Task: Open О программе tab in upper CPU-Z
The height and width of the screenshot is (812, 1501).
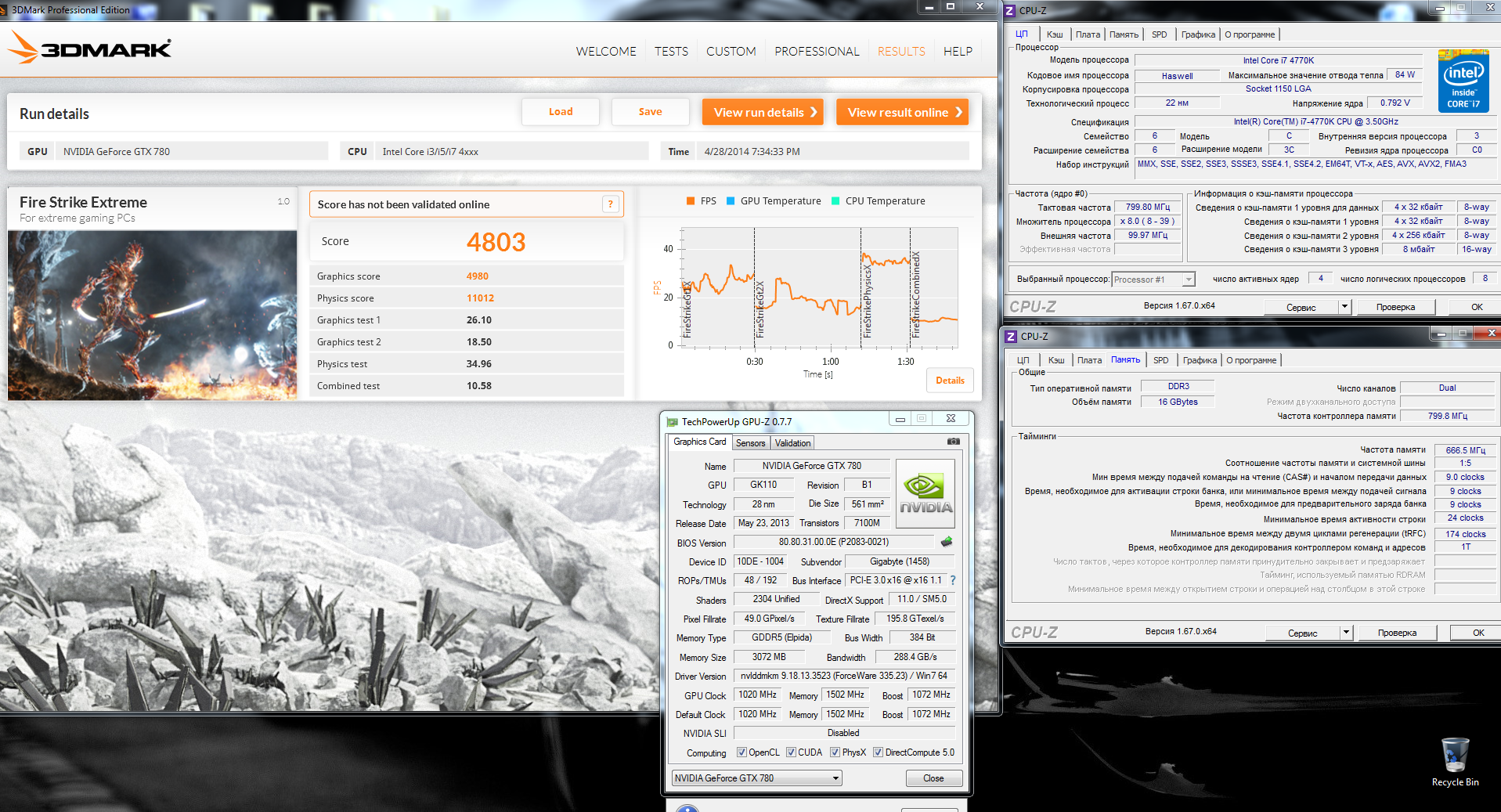Action: click(1250, 34)
